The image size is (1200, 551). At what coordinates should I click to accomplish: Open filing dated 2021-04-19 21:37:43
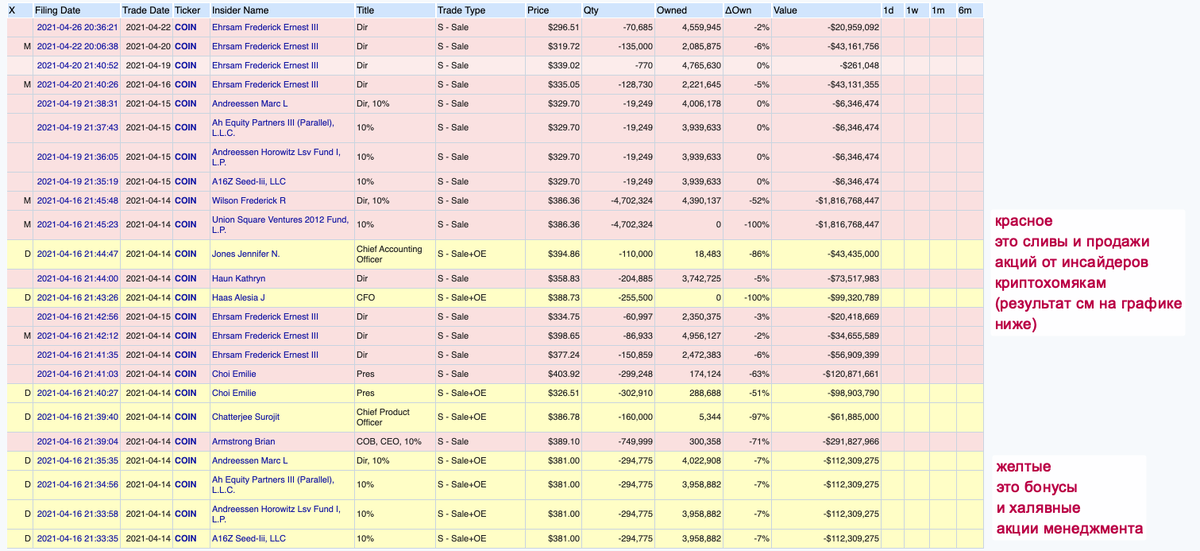78,127
